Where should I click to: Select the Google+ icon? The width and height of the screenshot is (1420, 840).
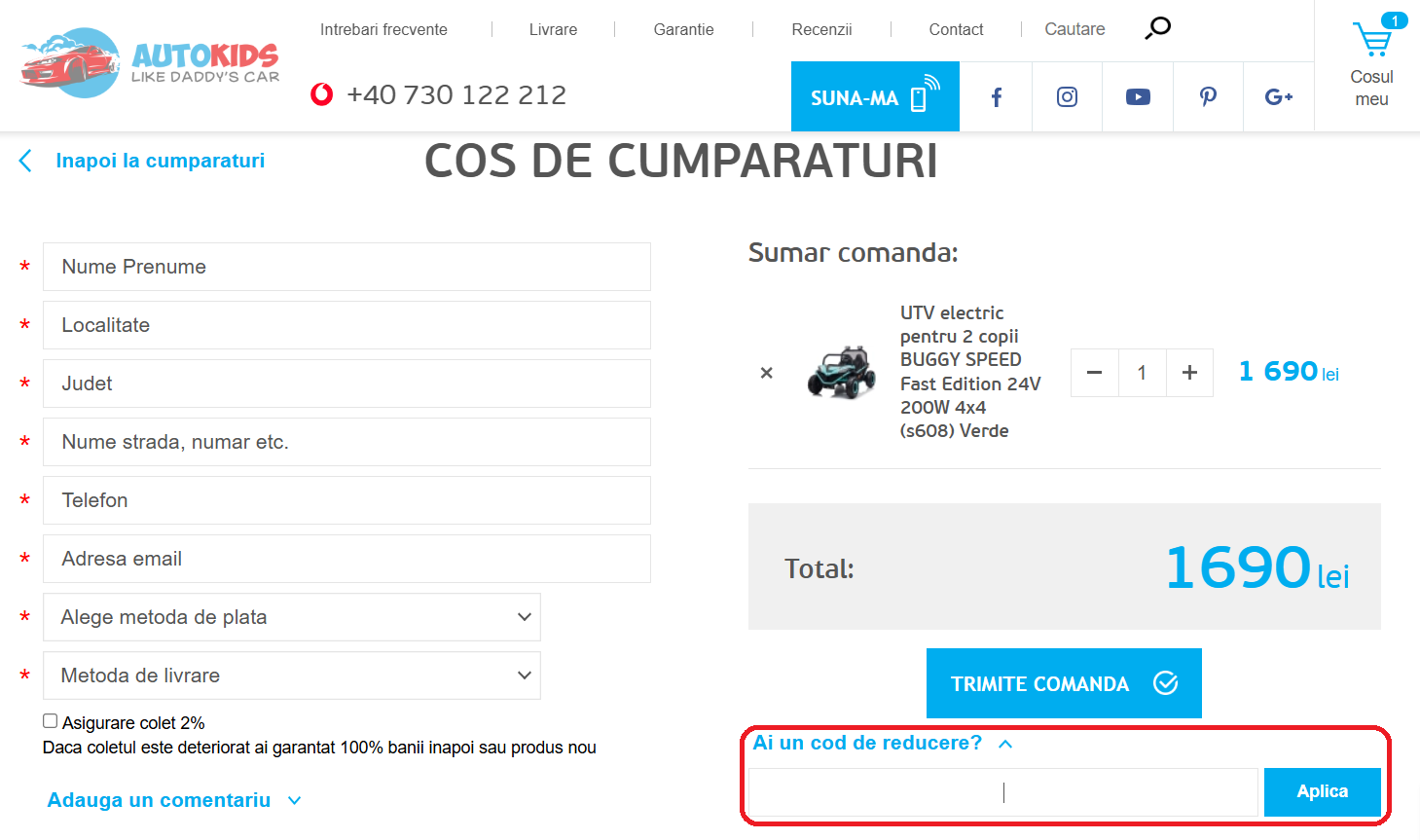pyautogui.click(x=1278, y=96)
